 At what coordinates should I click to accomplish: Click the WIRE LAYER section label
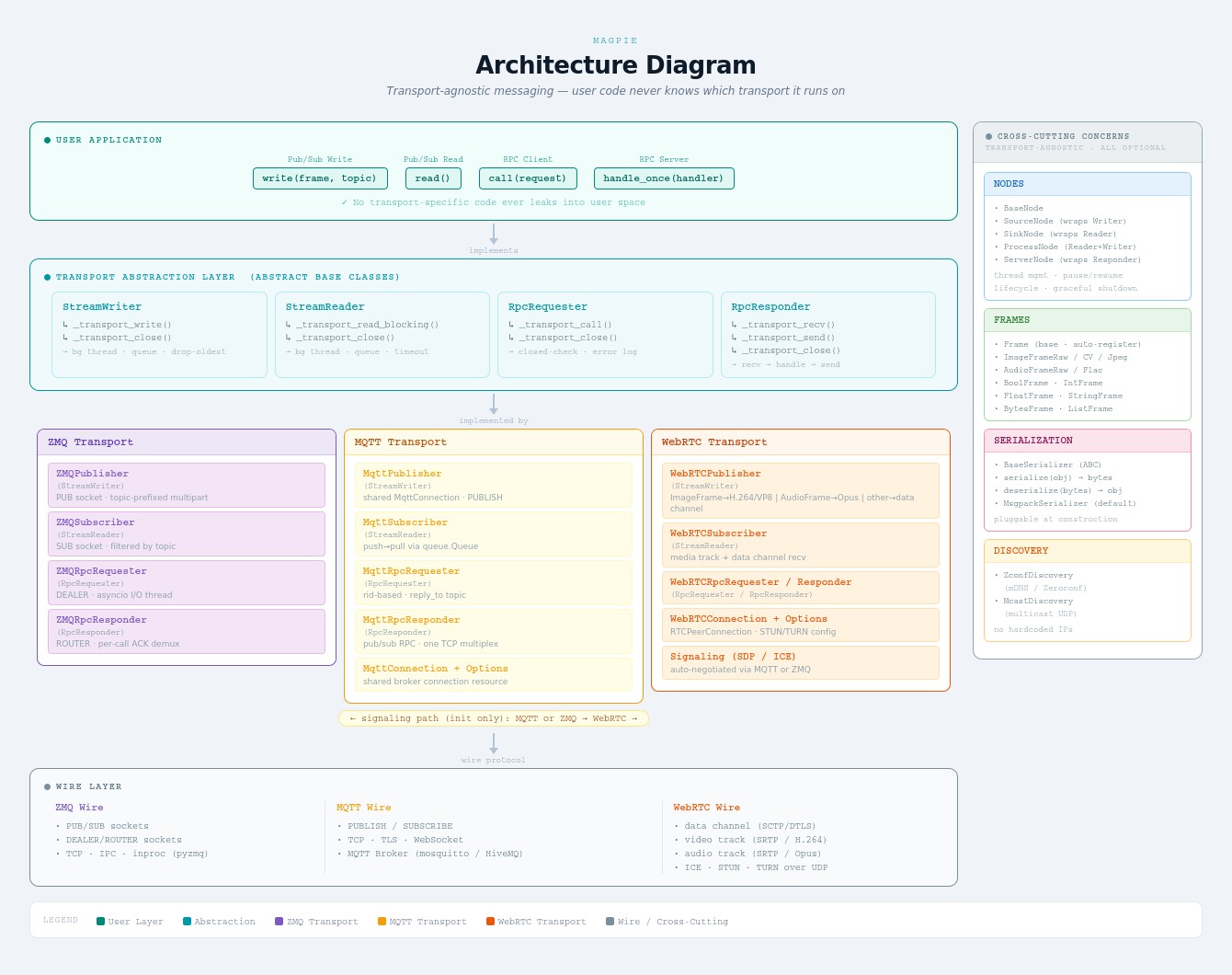coord(89,786)
